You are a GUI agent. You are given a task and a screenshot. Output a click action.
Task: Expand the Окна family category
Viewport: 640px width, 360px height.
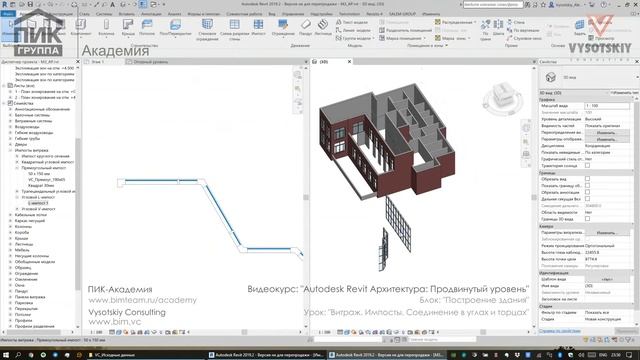pyautogui.click(x=11, y=285)
